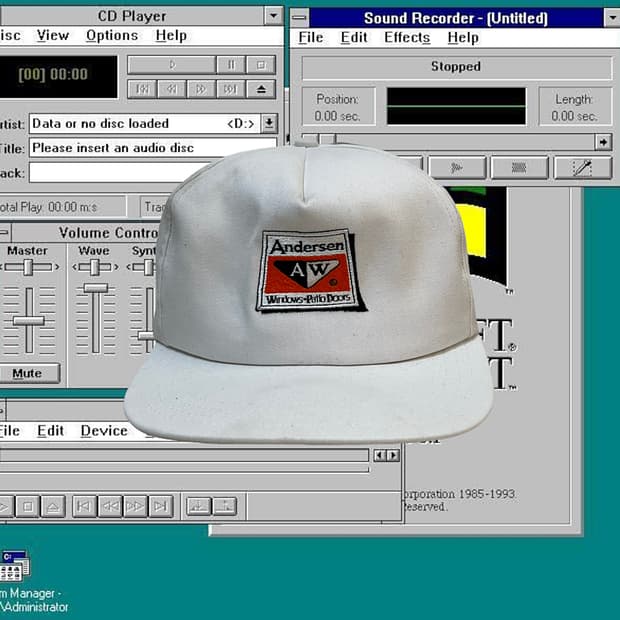Open the Help menu in CD Player

coord(171,36)
